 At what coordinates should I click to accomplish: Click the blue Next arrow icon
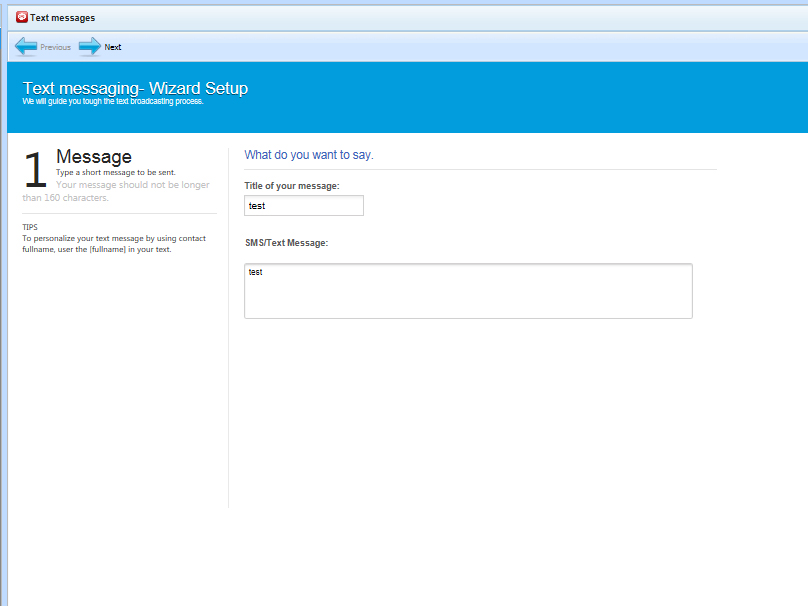click(90, 46)
